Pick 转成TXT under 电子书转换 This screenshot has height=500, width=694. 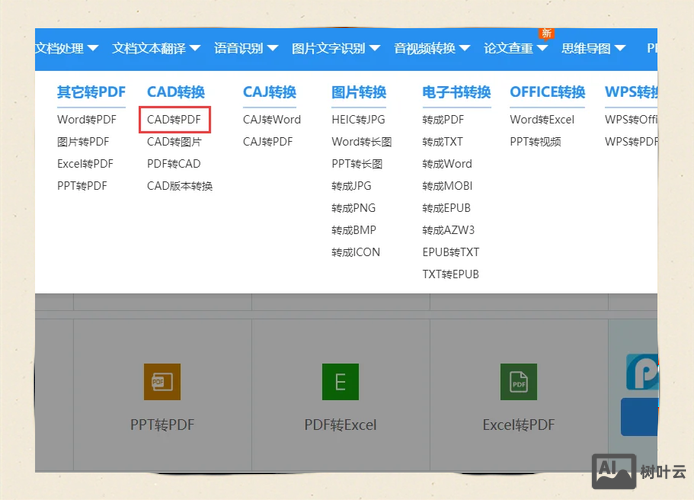pyautogui.click(x=443, y=142)
